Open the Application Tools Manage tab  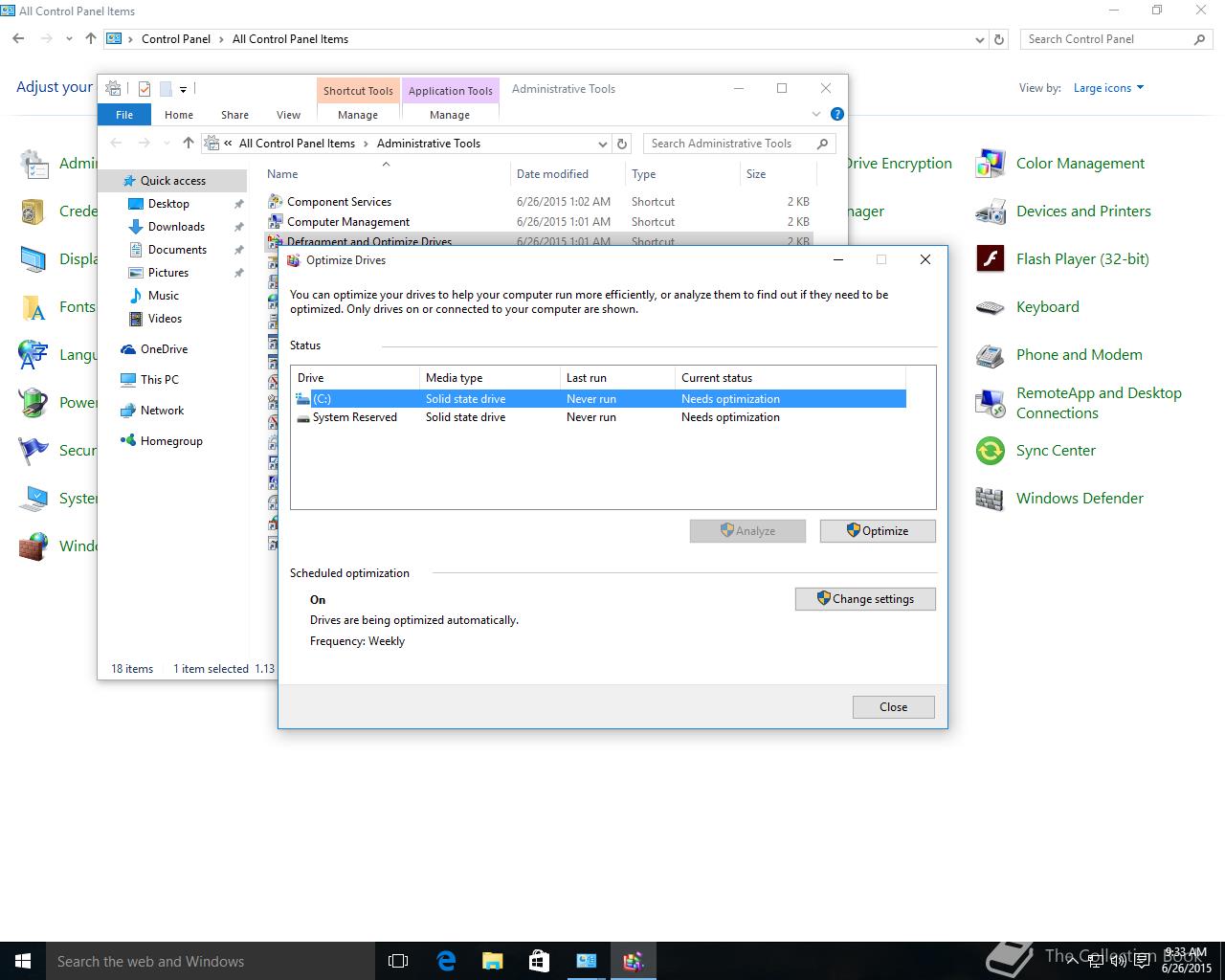coord(450,114)
